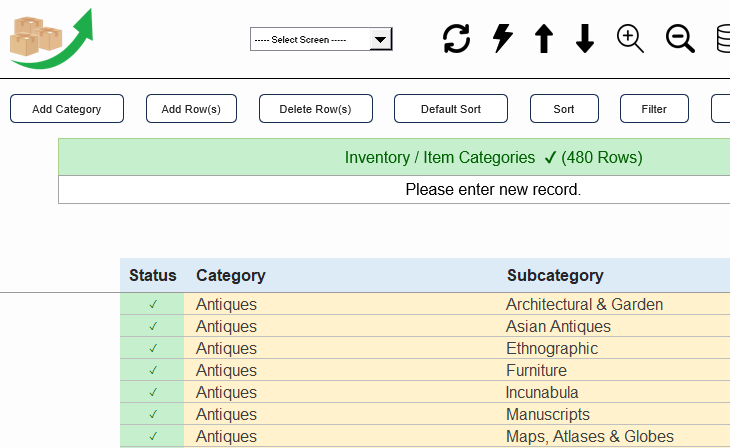Click the up arrow icon
This screenshot has height=448, width=730.
(x=544, y=39)
